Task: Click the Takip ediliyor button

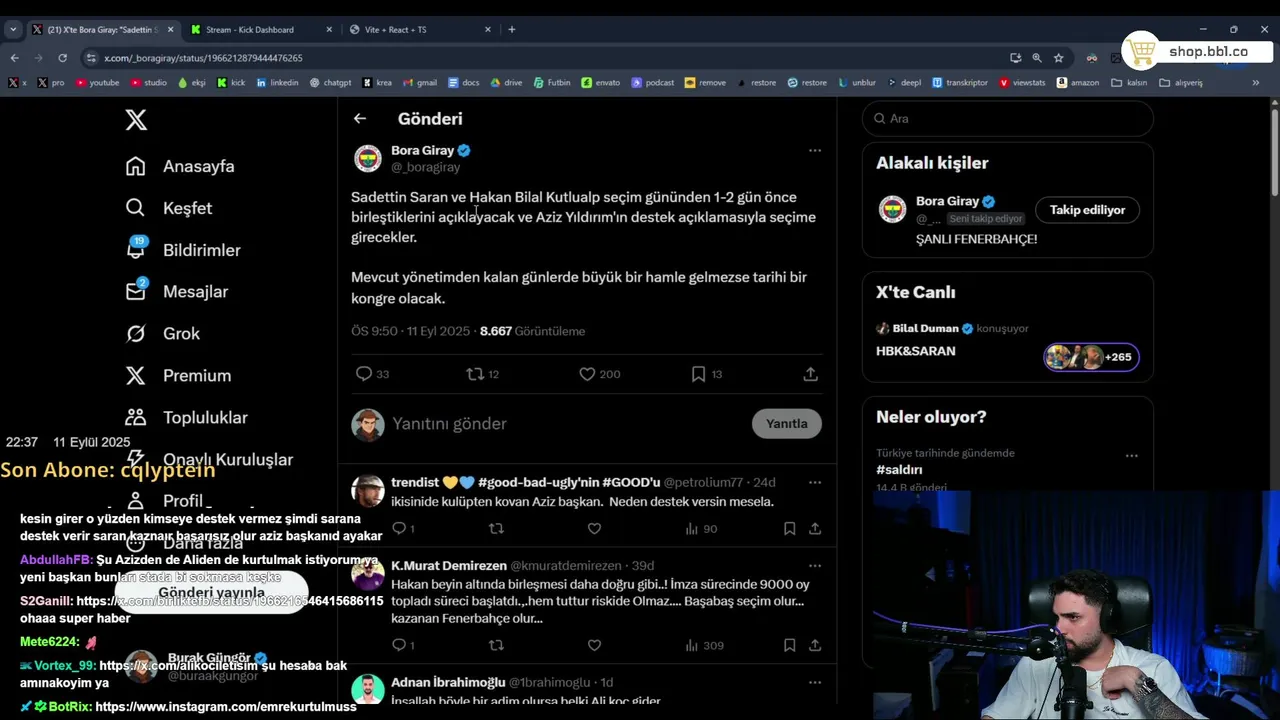Action: (x=1087, y=210)
